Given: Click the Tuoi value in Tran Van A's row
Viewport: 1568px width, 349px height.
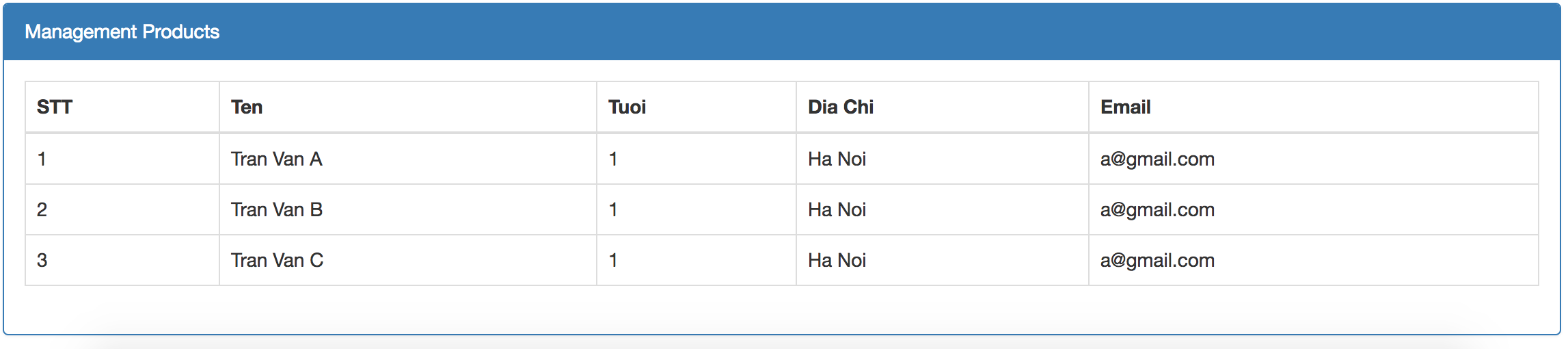Looking at the screenshot, I should (x=613, y=159).
